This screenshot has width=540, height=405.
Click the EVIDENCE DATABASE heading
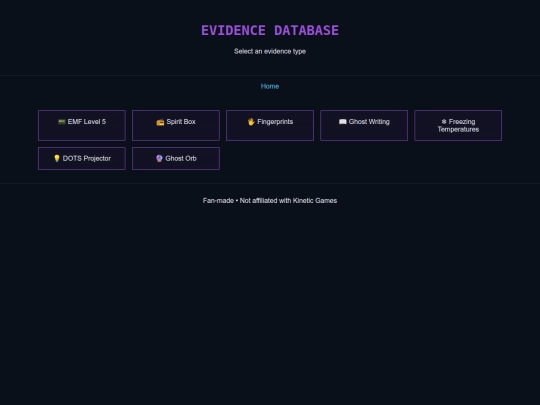270,30
